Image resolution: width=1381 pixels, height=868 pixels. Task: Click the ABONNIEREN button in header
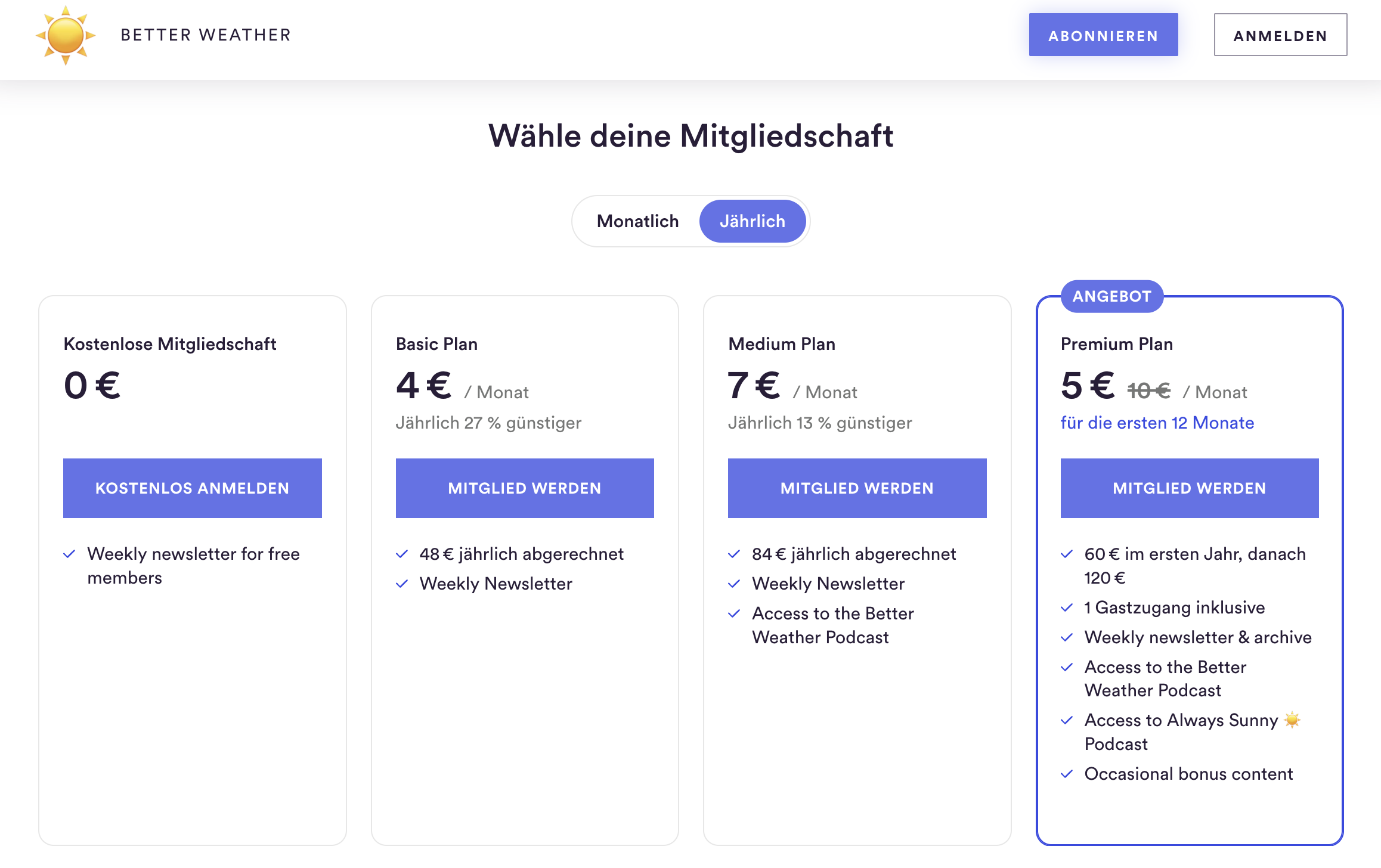(x=1103, y=35)
